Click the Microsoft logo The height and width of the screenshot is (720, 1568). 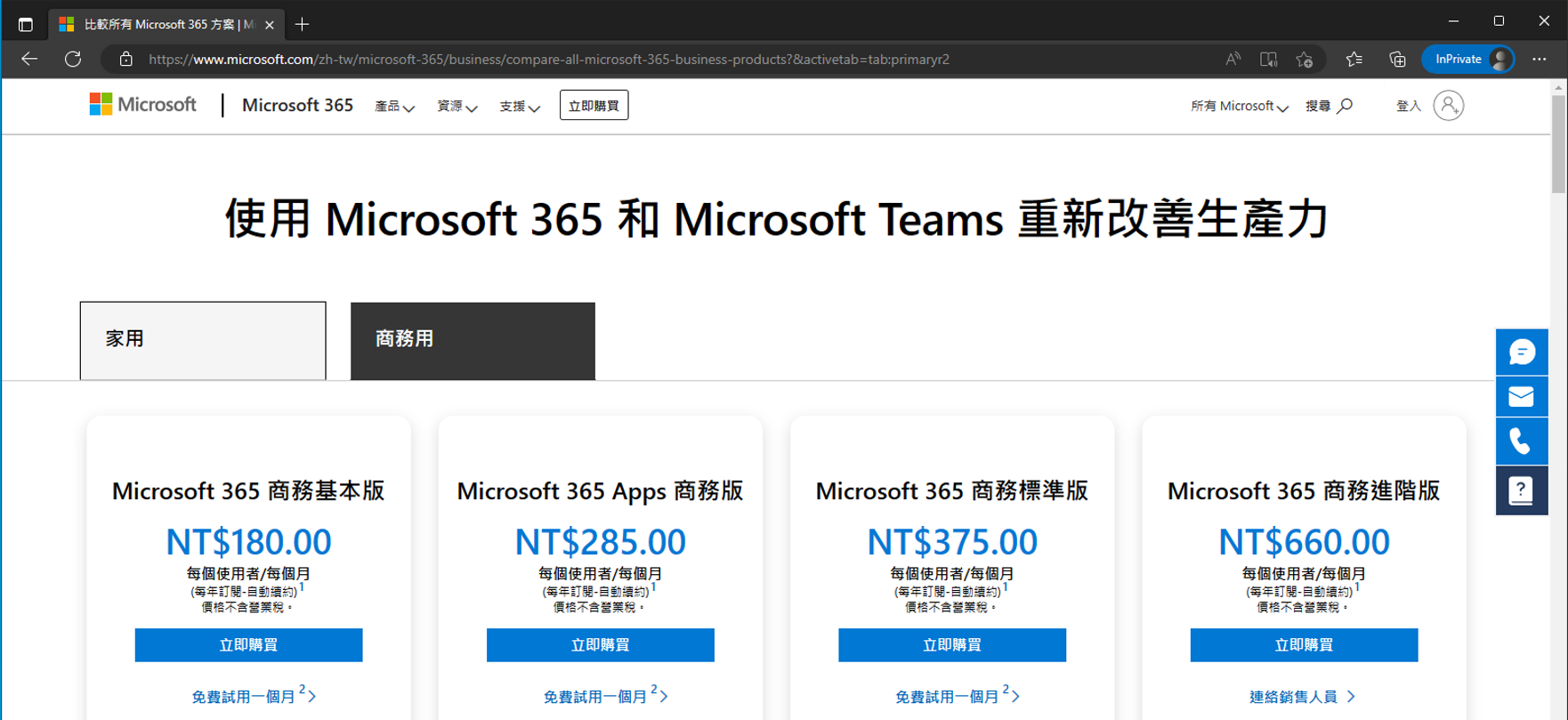(142, 105)
